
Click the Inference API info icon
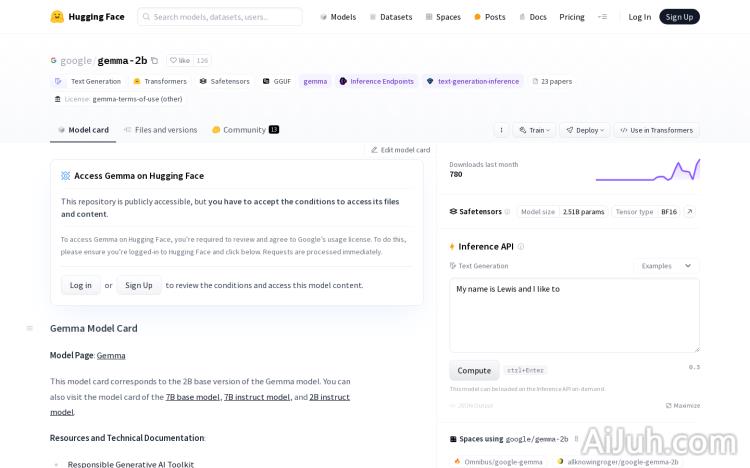pyautogui.click(x=520, y=246)
